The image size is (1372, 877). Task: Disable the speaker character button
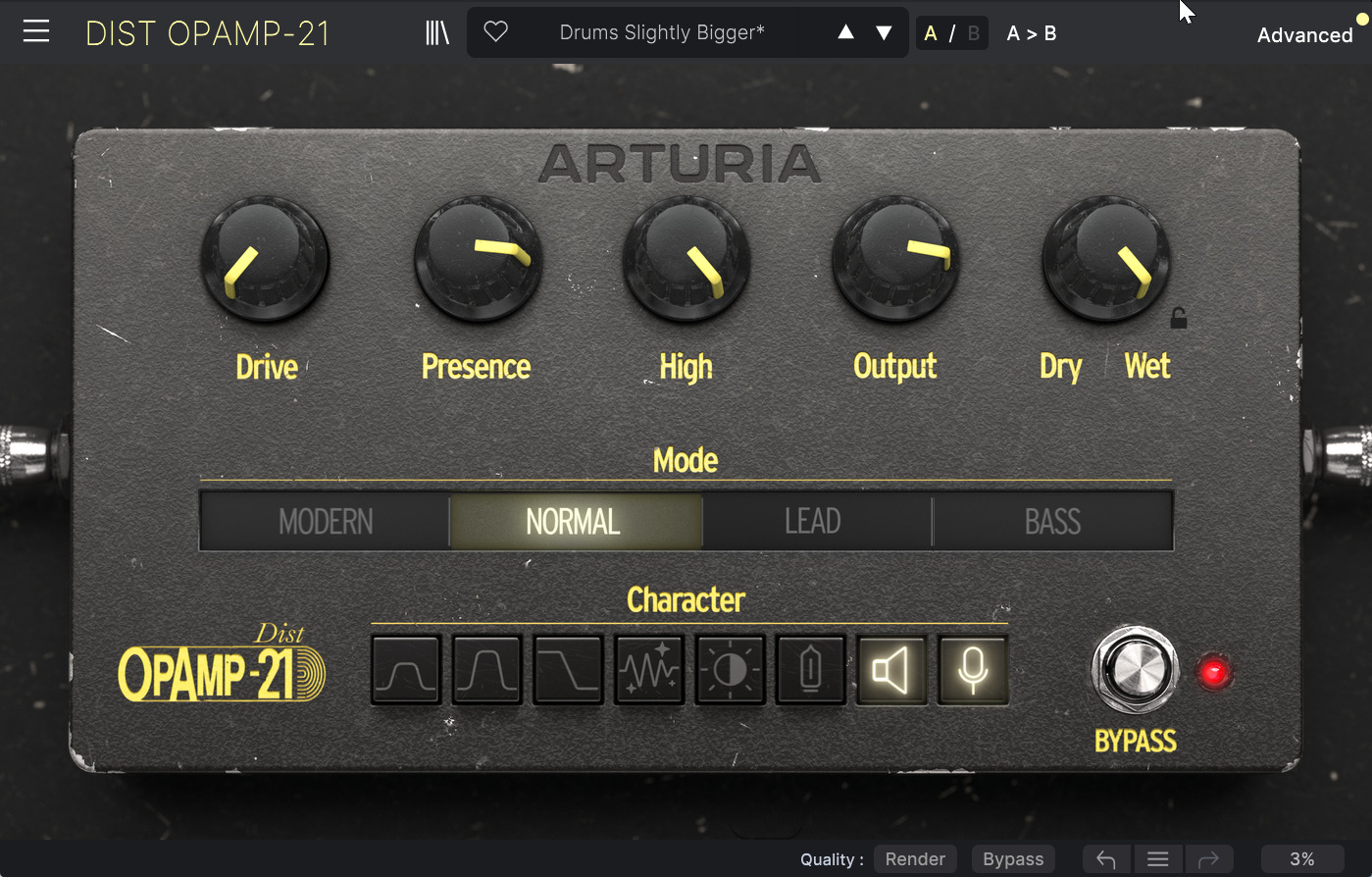(891, 671)
